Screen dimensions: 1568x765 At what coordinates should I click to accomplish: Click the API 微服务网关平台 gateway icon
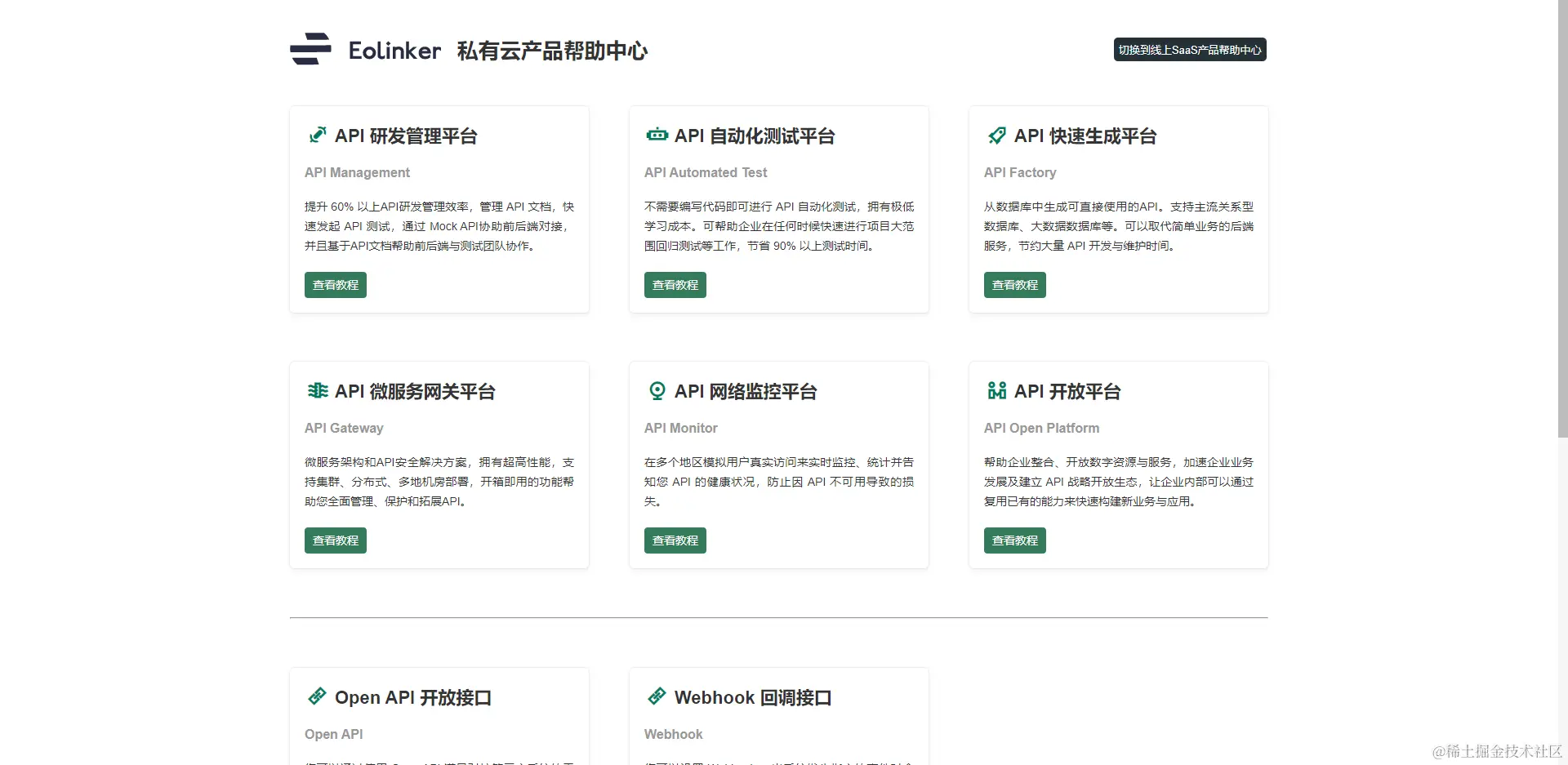(x=318, y=390)
